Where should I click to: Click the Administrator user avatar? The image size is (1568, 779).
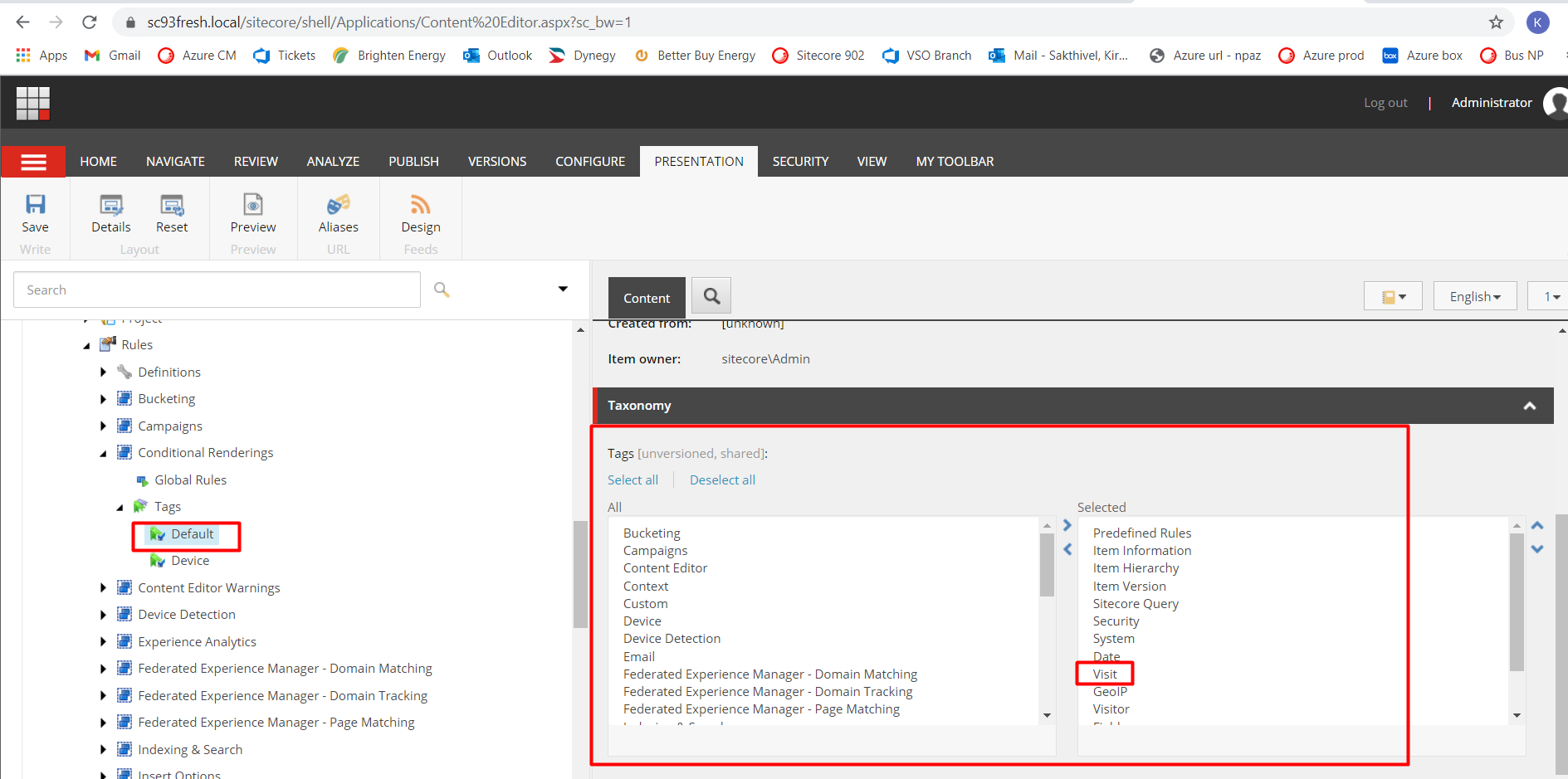point(1555,103)
